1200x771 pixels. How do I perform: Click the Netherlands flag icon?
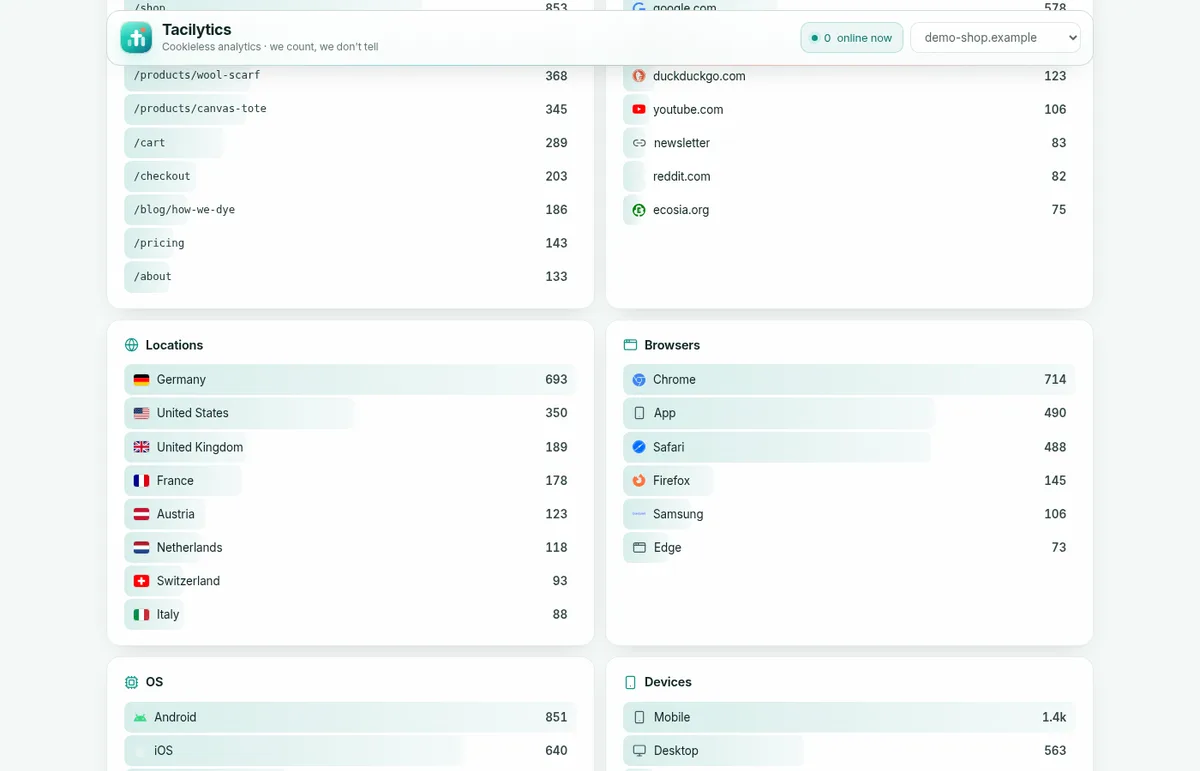click(x=141, y=548)
